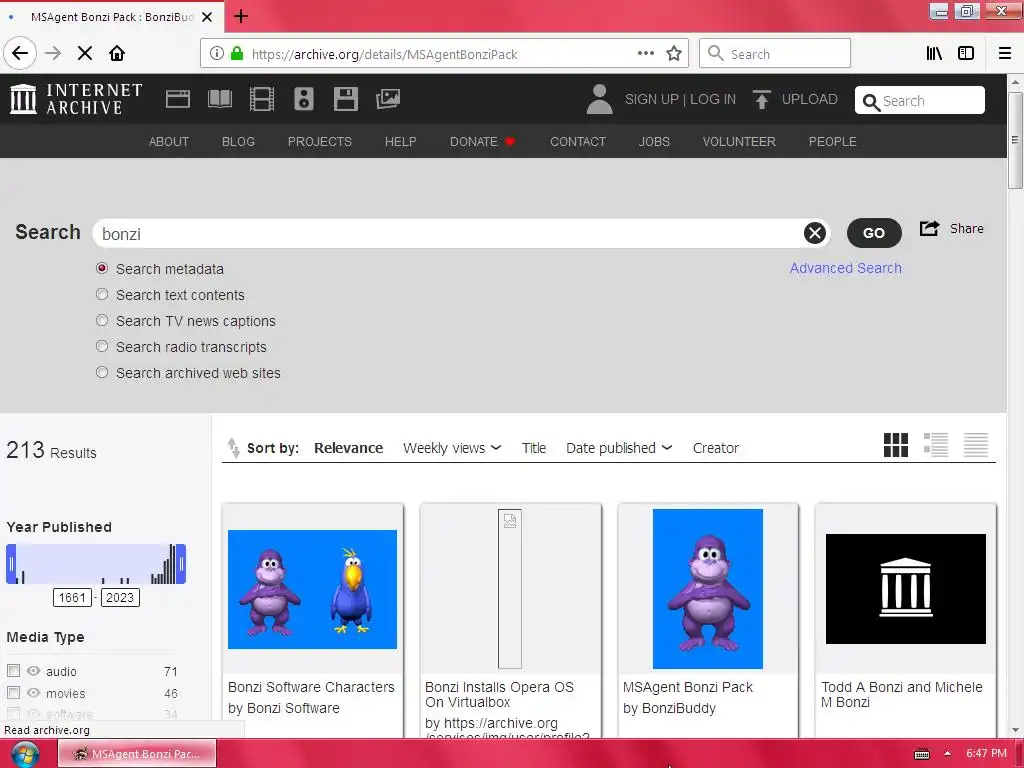1024x768 pixels.
Task: Open MSAgent Bonzi Pack taskbar button
Action: pos(136,754)
